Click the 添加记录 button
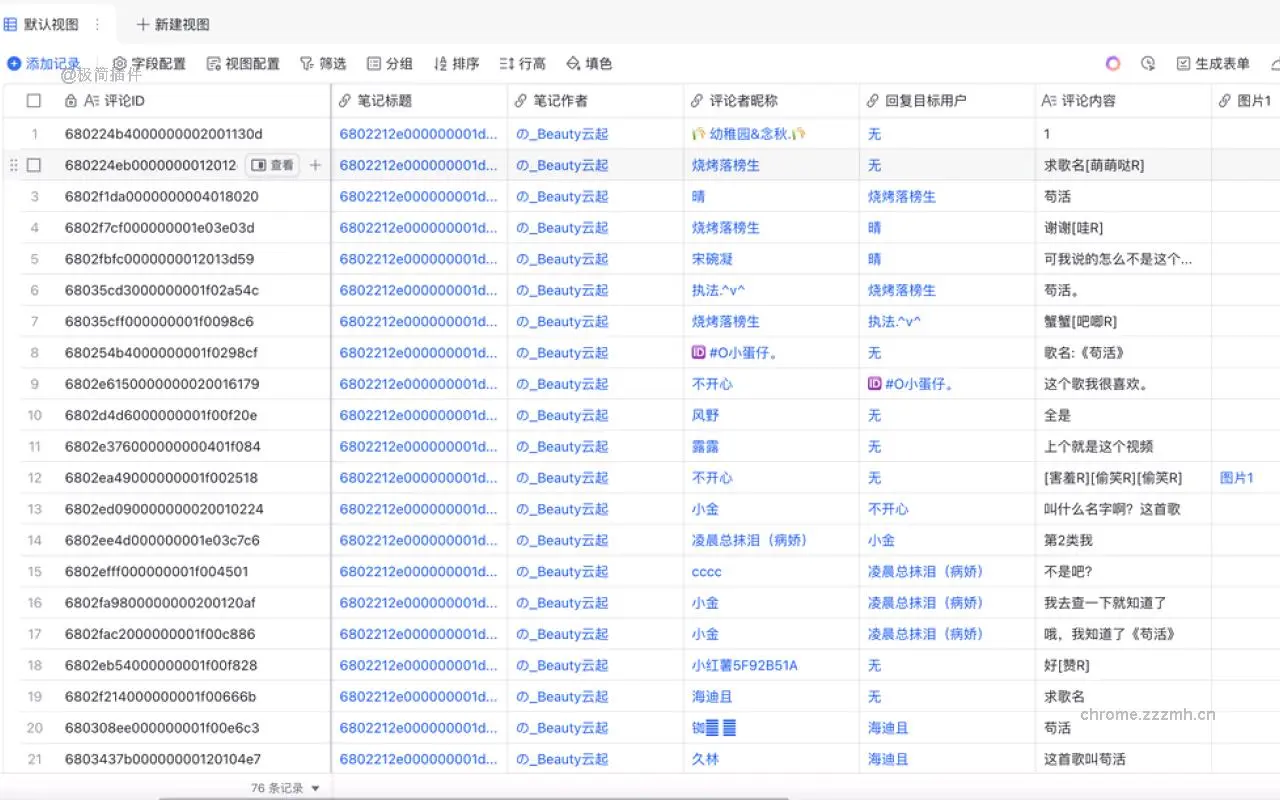Screen dimensions: 1280x800 tap(44, 64)
